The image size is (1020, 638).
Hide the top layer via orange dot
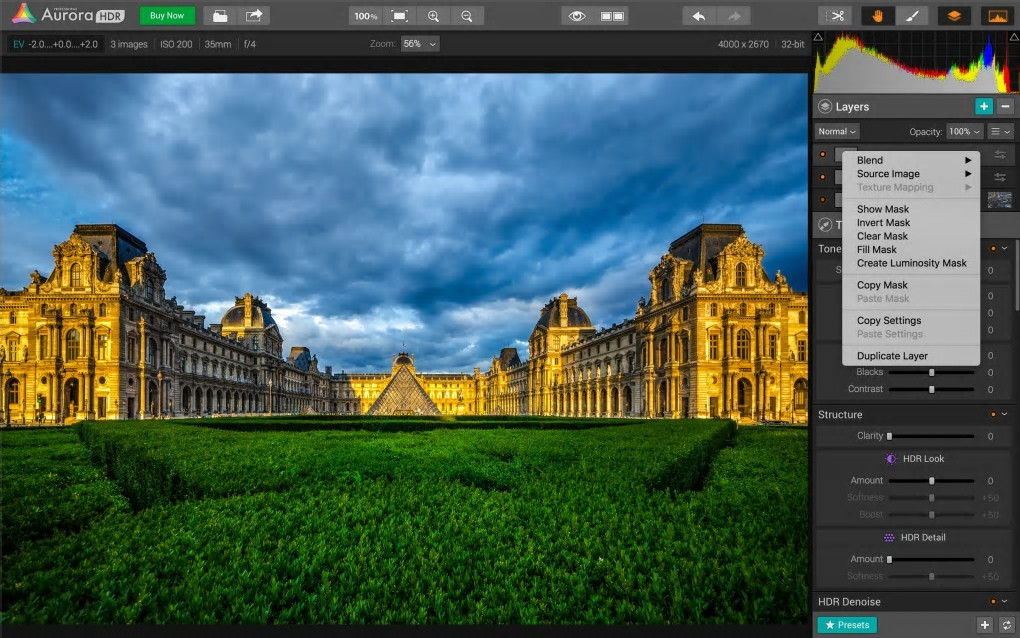823,155
